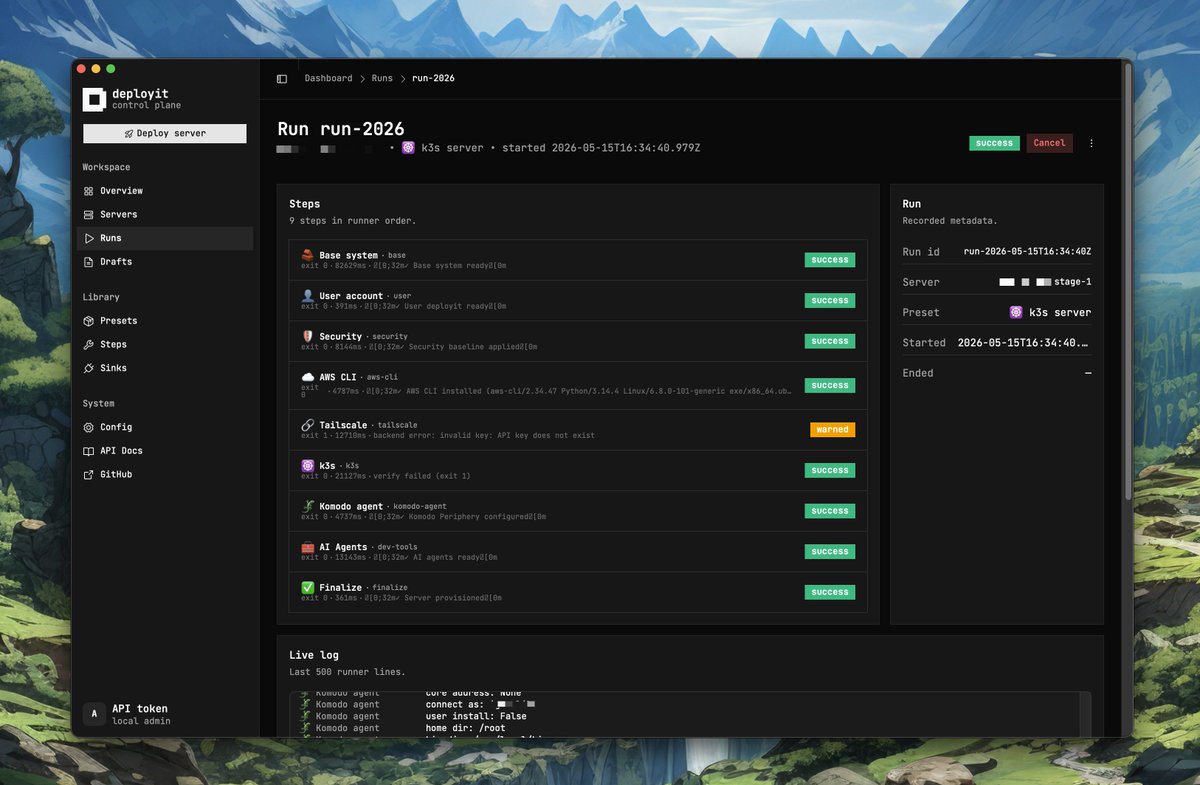The height and width of the screenshot is (785, 1200).
Task: Select the User account step title
Action: tap(351, 296)
